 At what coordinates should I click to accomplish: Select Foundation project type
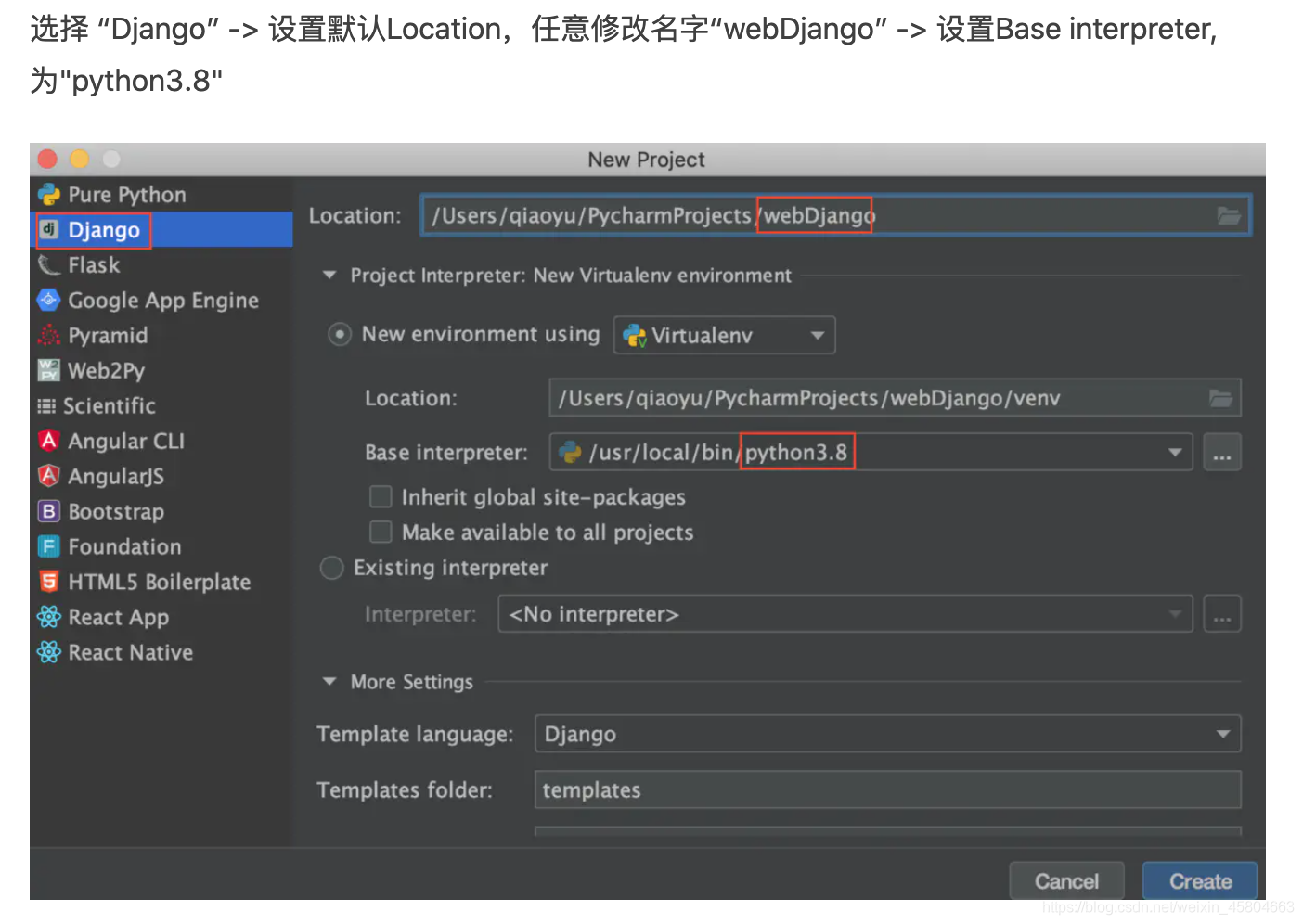point(161,547)
